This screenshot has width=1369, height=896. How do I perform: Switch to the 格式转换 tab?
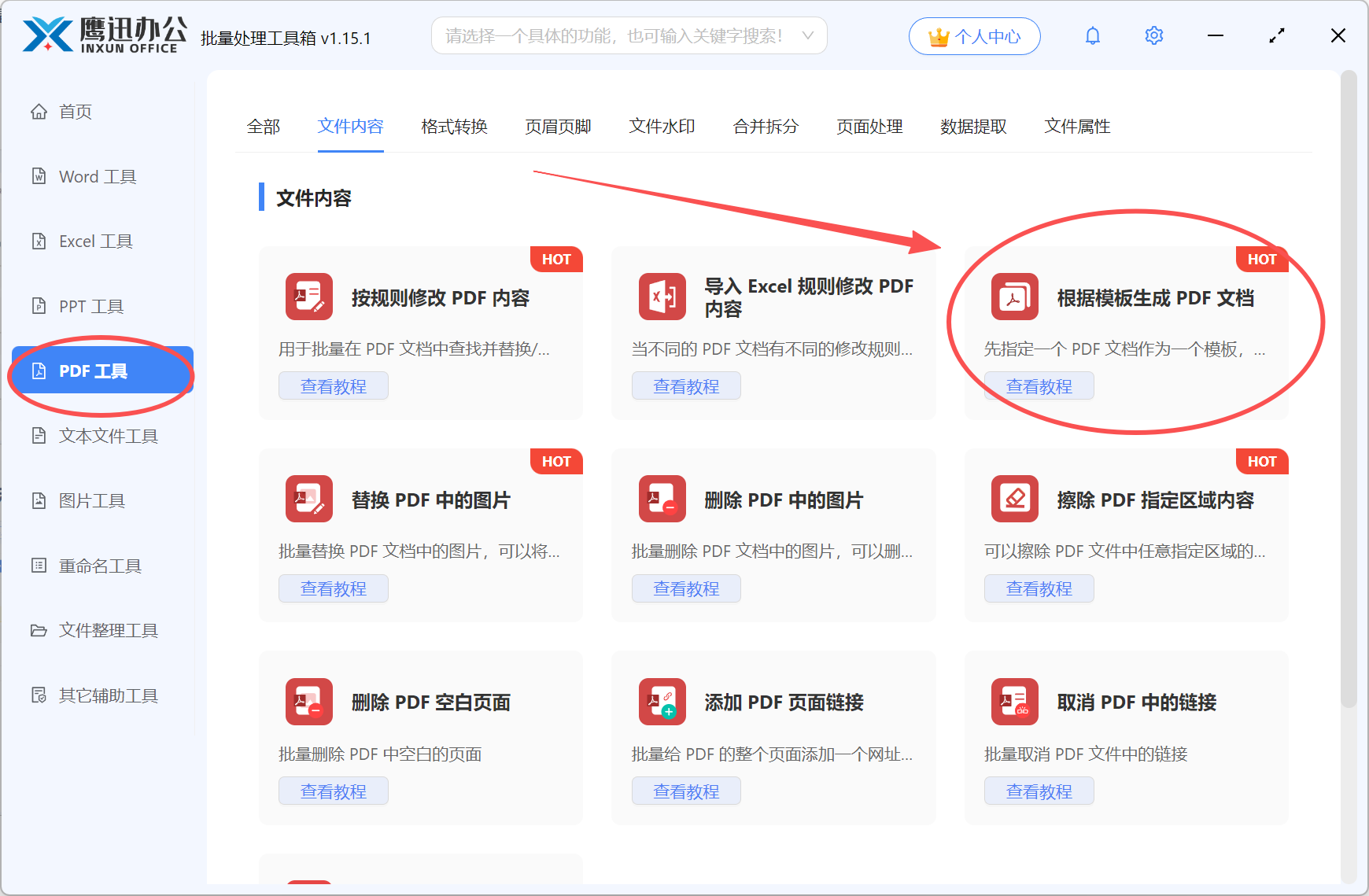[x=453, y=127]
